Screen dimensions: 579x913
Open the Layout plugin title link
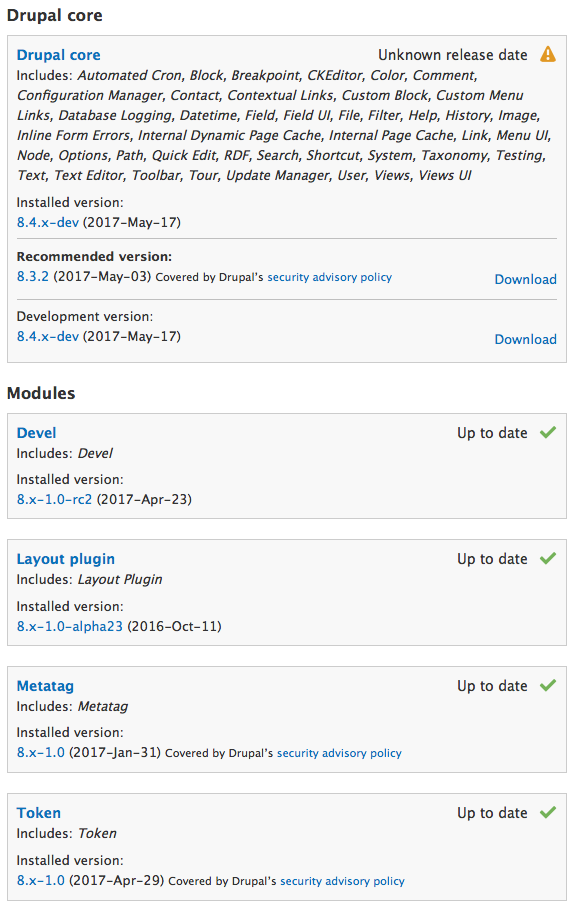[65, 560]
